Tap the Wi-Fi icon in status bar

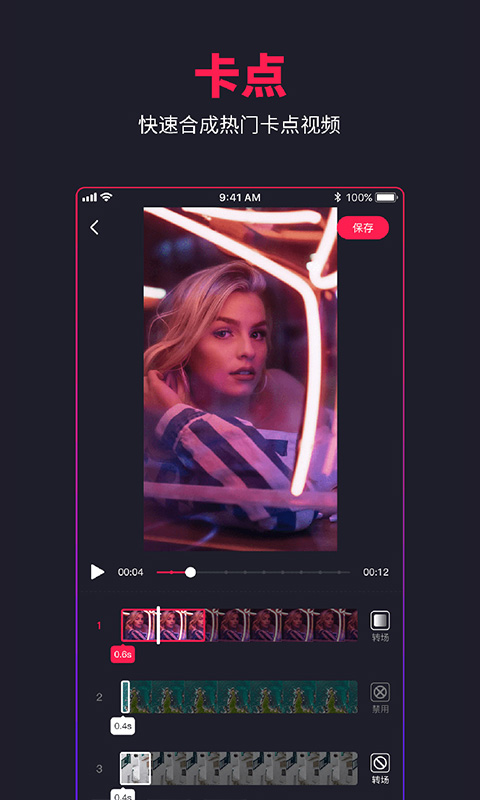(106, 197)
